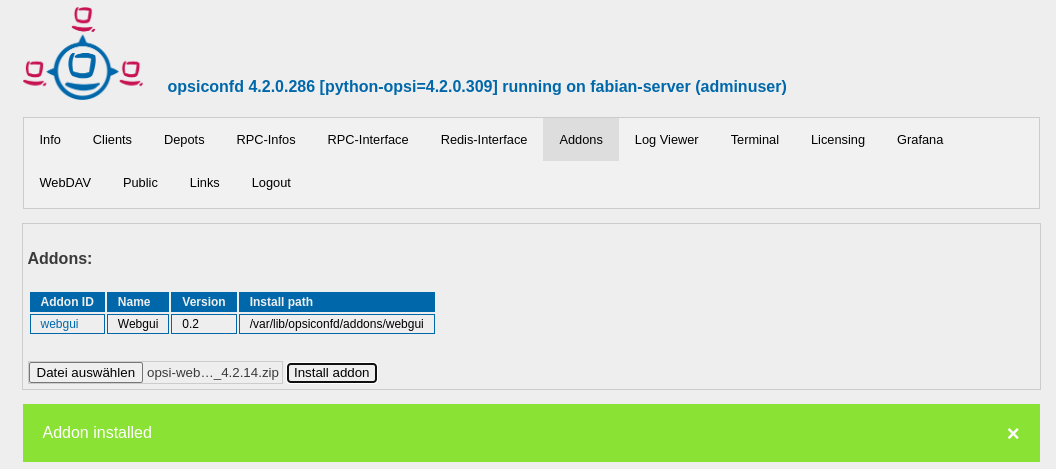
Task: Select the Links tab
Action: 205,183
